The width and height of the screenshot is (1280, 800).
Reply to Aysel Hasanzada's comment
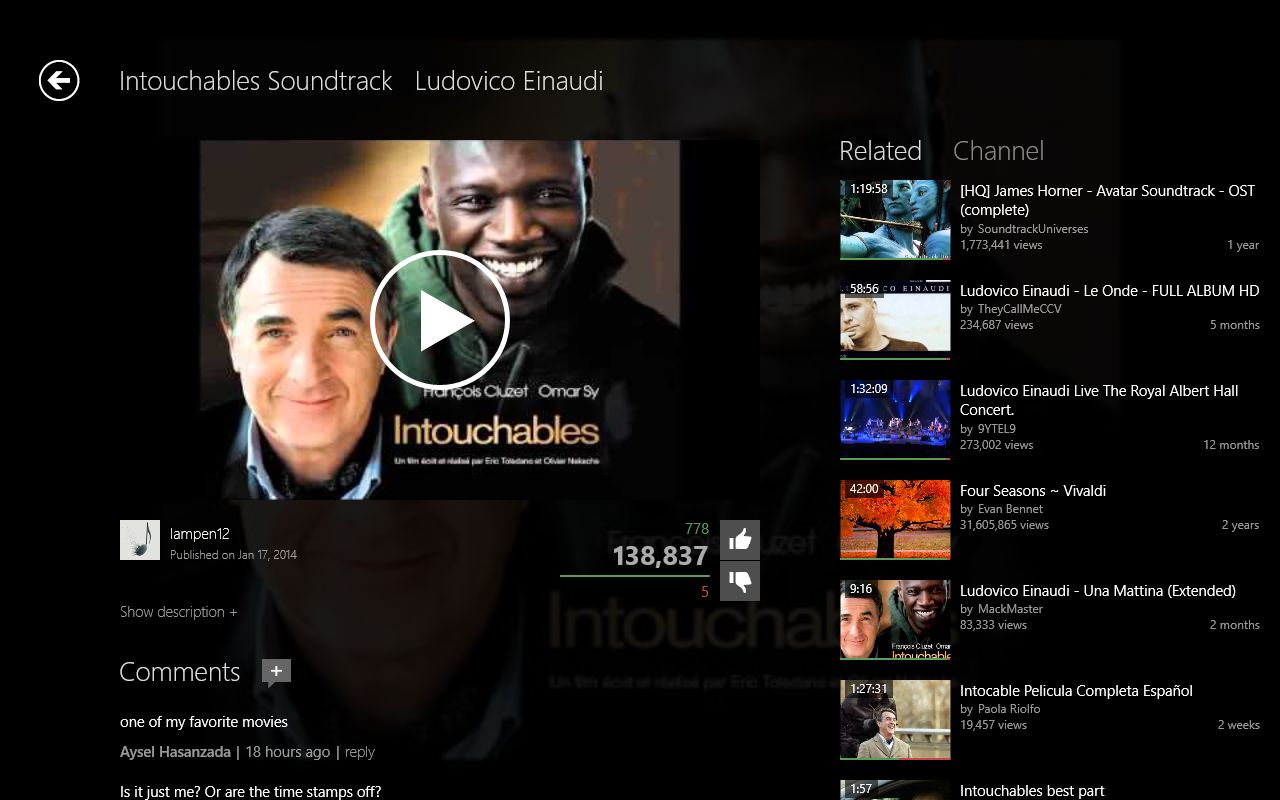[x=360, y=752]
